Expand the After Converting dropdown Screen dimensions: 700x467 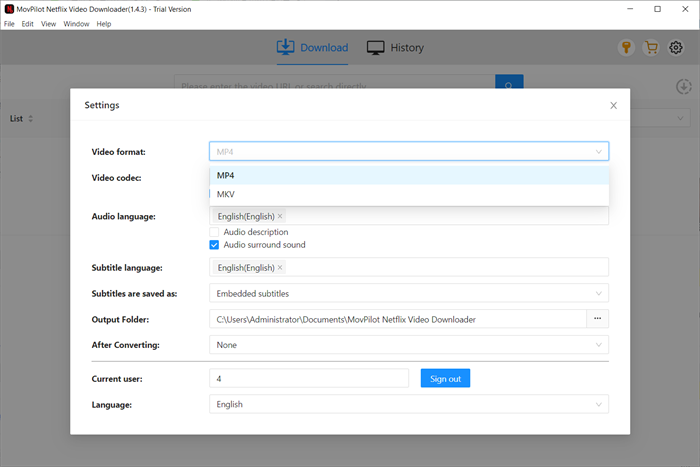409,345
